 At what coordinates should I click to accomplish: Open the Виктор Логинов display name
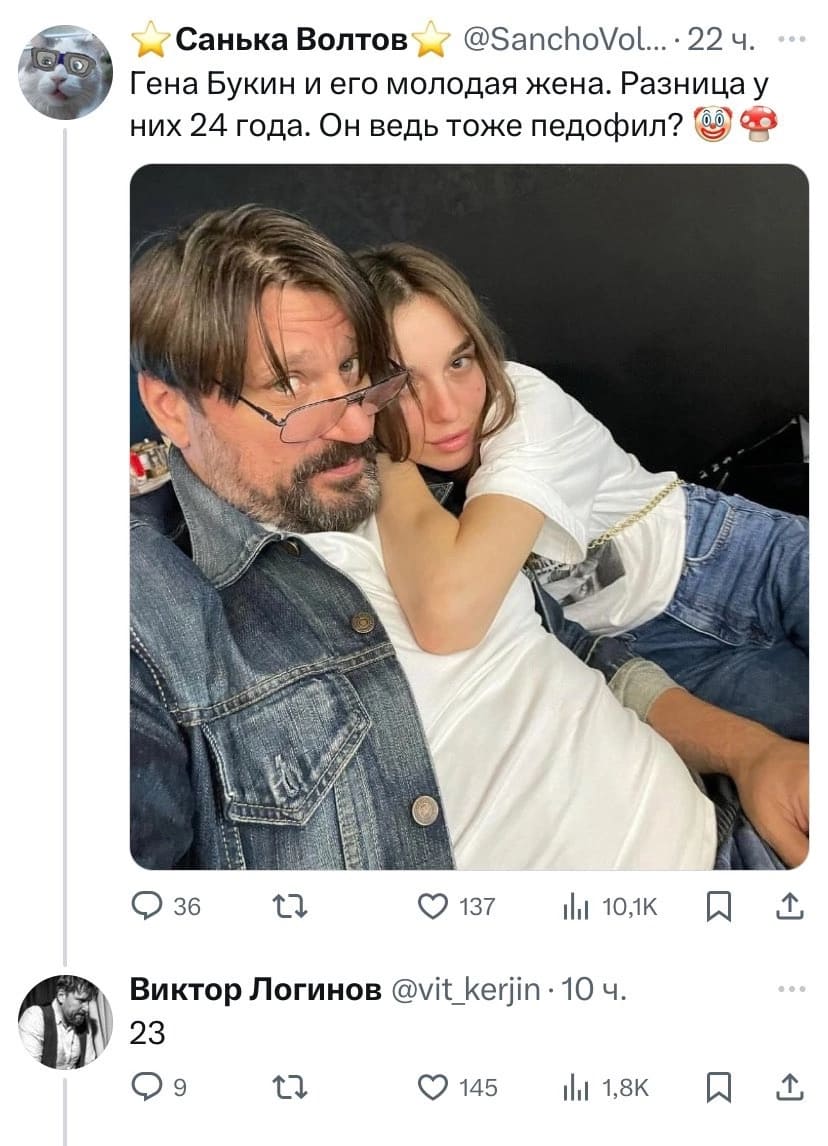pyautogui.click(x=256, y=990)
